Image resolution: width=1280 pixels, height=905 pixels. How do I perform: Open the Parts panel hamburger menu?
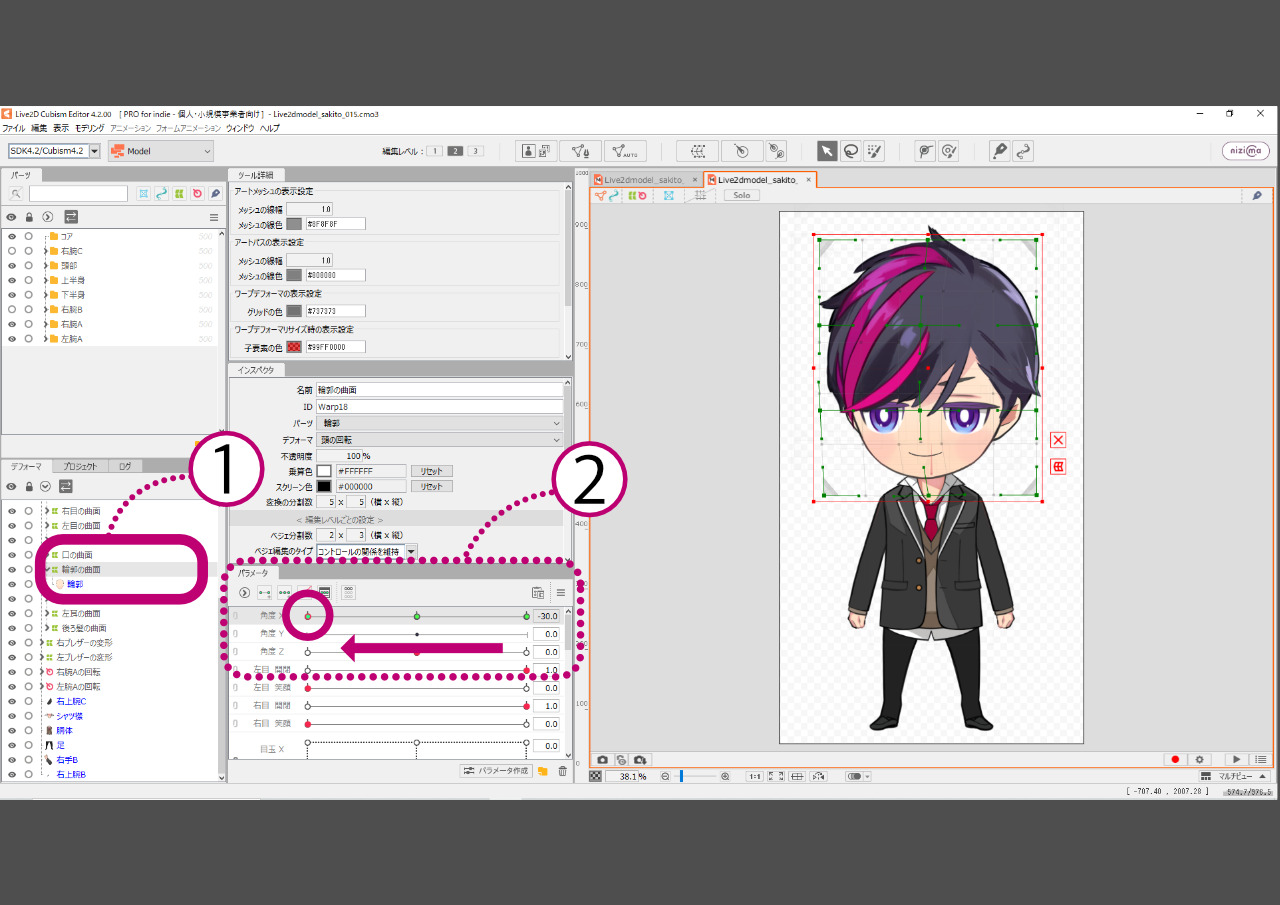[x=213, y=217]
